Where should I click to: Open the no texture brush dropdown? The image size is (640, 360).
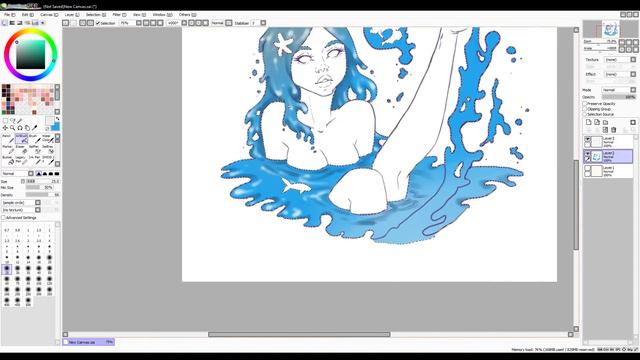21,210
